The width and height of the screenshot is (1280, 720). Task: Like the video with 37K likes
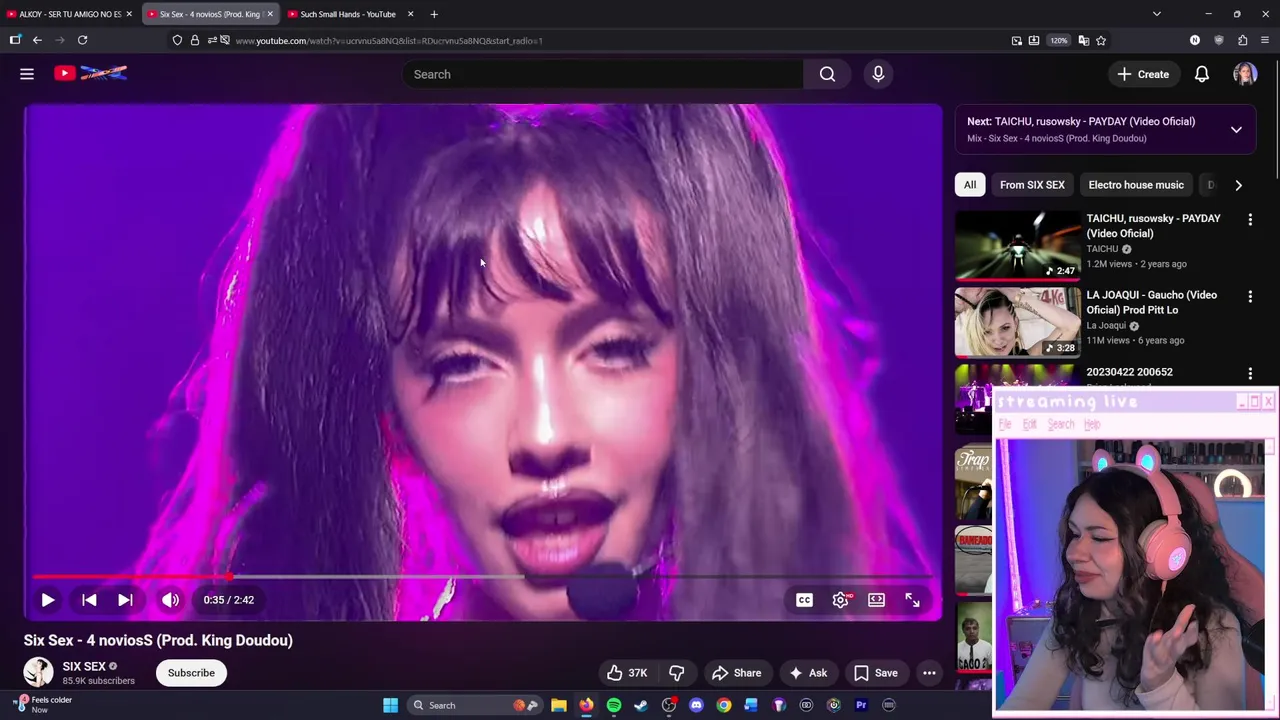(x=627, y=673)
